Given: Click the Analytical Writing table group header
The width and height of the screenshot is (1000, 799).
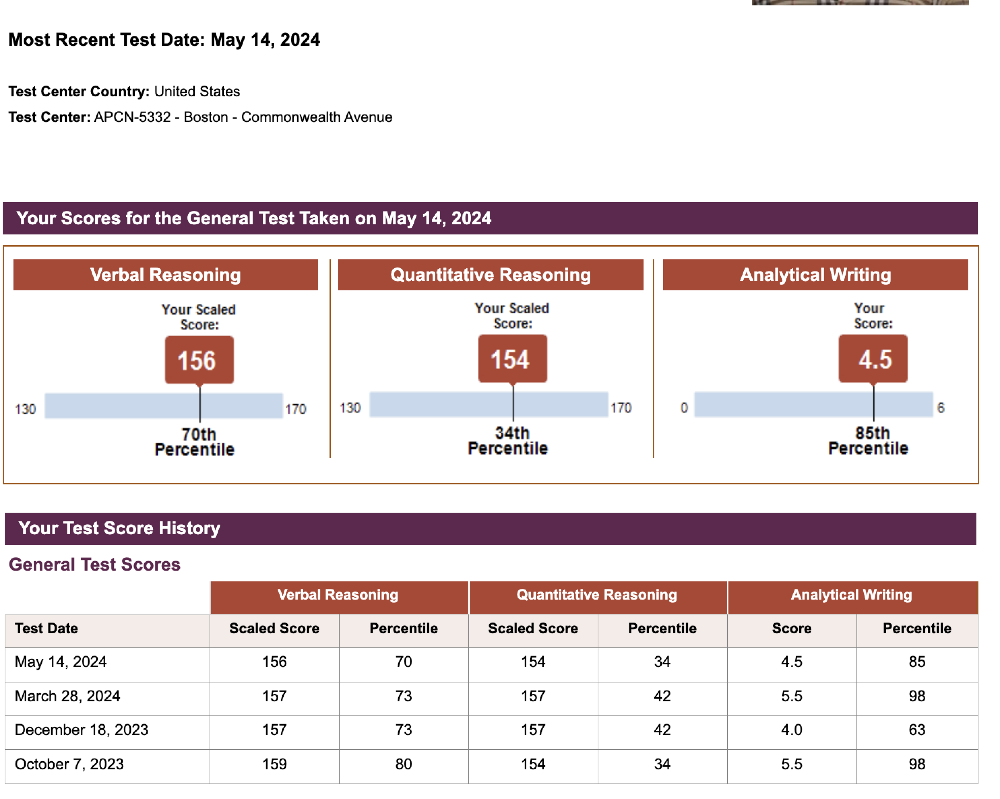Looking at the screenshot, I should click(x=852, y=596).
